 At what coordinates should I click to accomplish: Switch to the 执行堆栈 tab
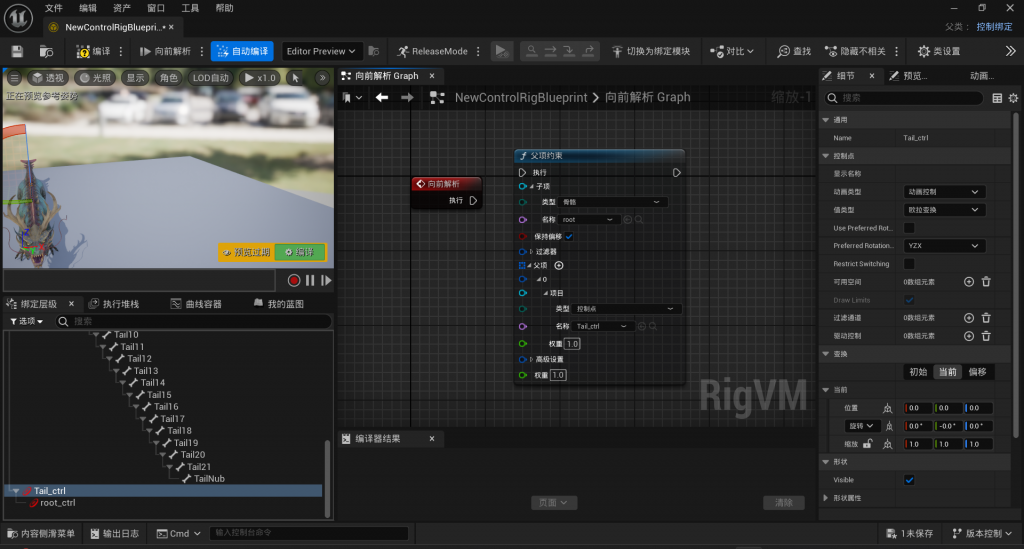tap(114, 304)
